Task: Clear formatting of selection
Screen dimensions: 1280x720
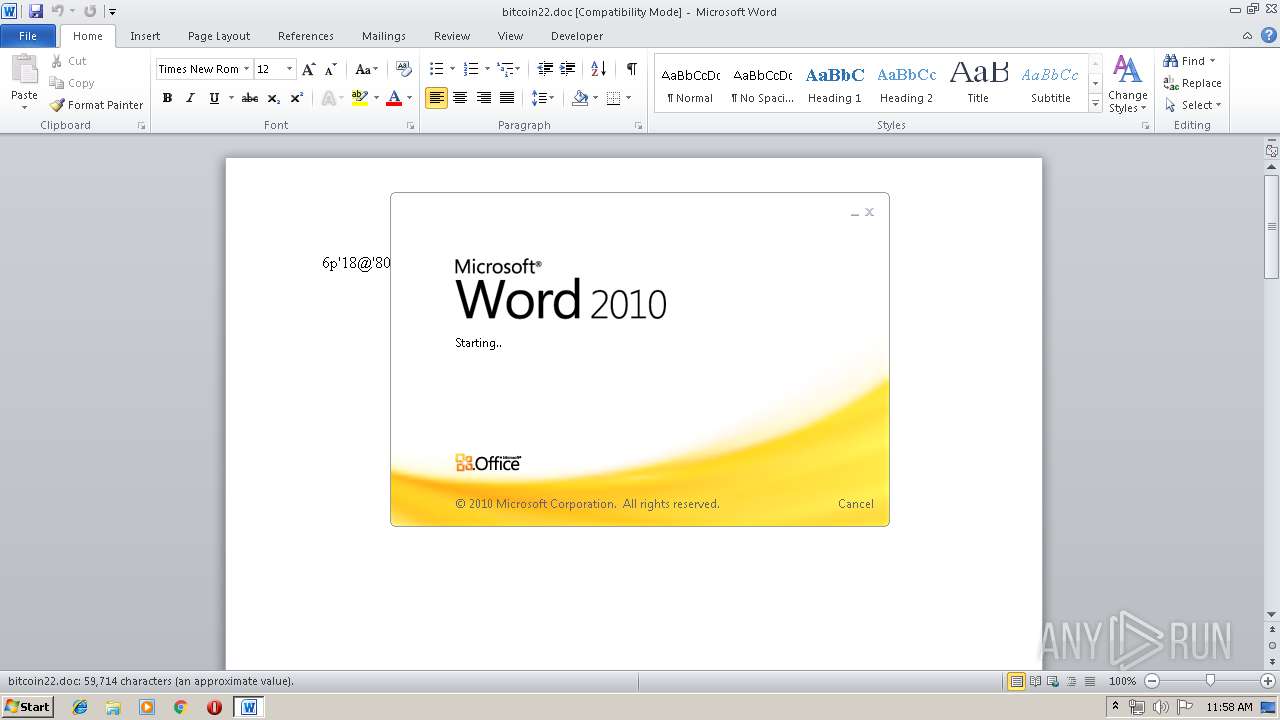Action: [404, 69]
